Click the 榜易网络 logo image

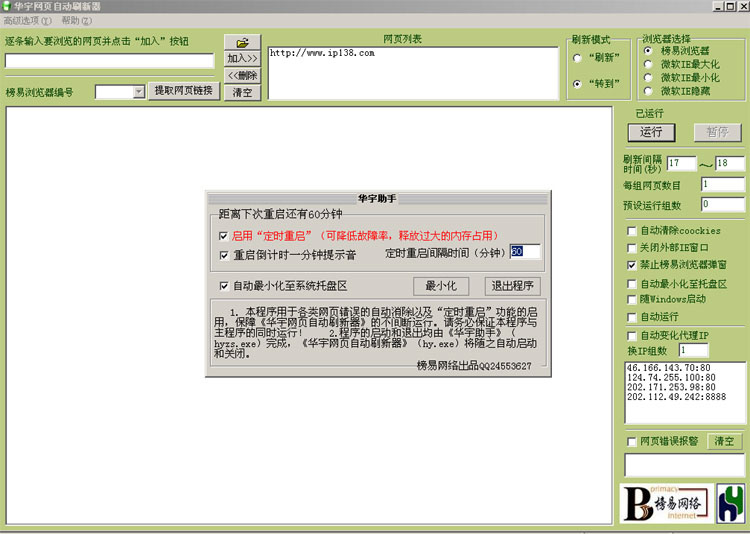pyautogui.click(x=666, y=503)
